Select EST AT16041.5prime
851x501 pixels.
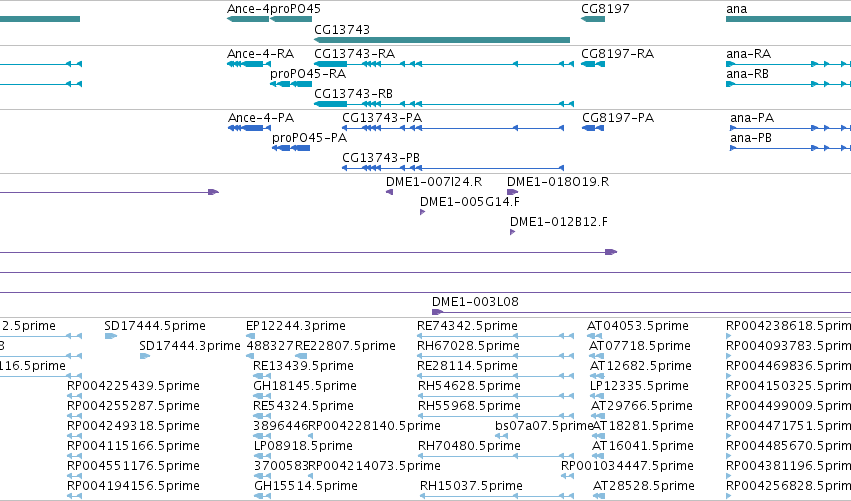click(x=596, y=457)
